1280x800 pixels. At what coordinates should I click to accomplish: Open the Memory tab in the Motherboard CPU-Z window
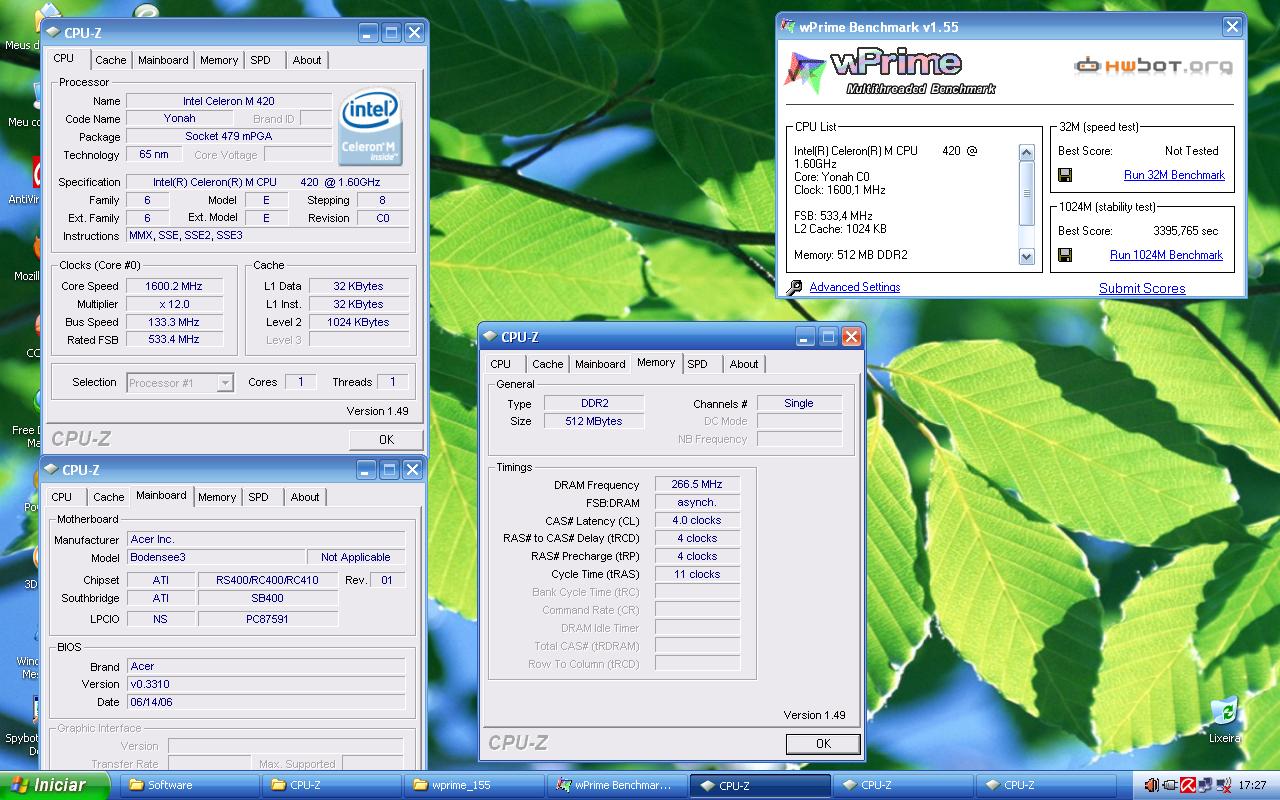pos(217,497)
